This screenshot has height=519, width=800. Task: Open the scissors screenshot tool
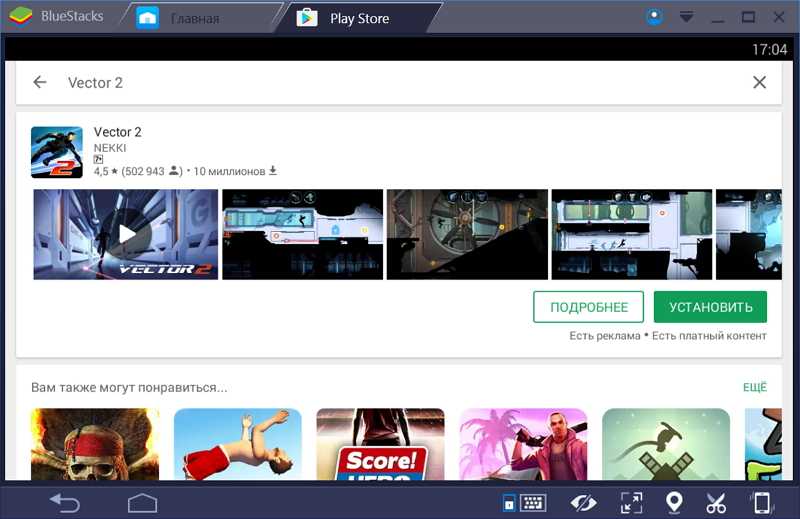pos(716,503)
